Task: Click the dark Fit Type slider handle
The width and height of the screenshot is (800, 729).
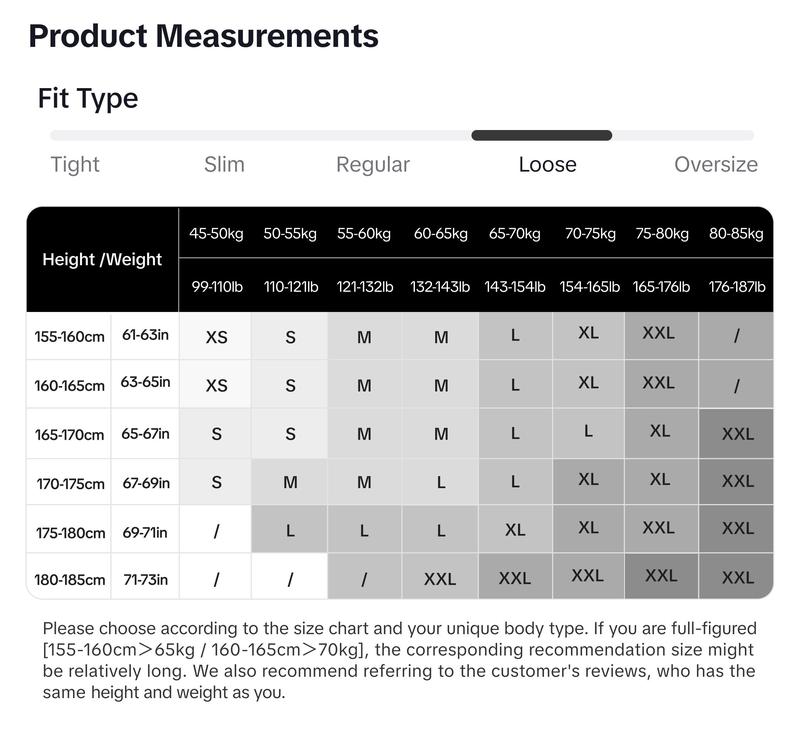Action: click(x=541, y=135)
